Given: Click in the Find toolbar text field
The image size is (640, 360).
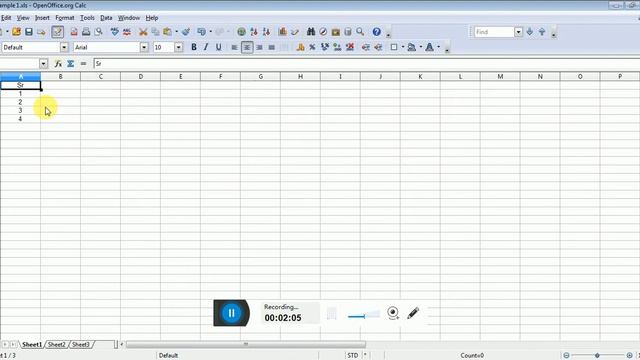Looking at the screenshot, I should pos(494,32).
